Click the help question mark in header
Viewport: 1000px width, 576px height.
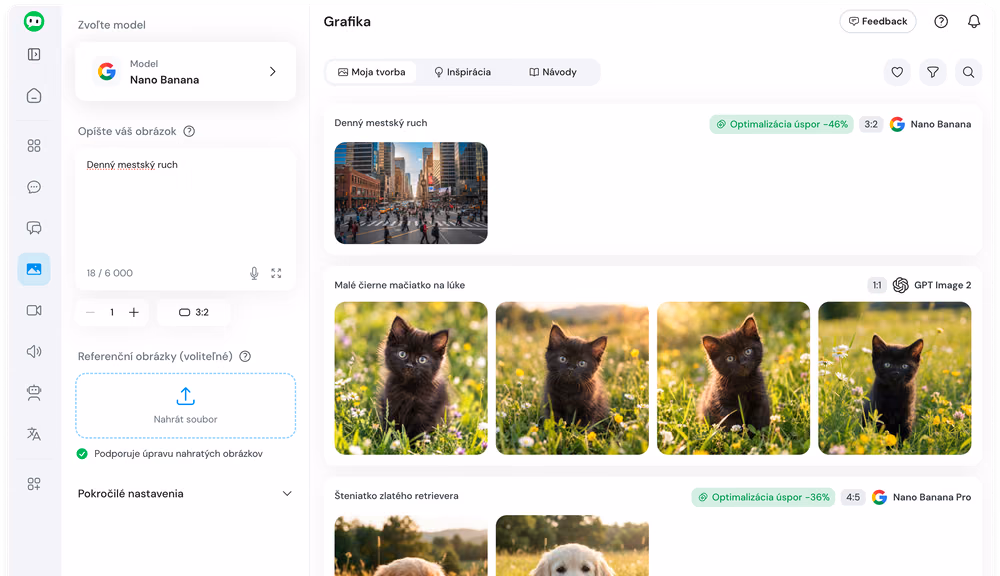point(941,22)
